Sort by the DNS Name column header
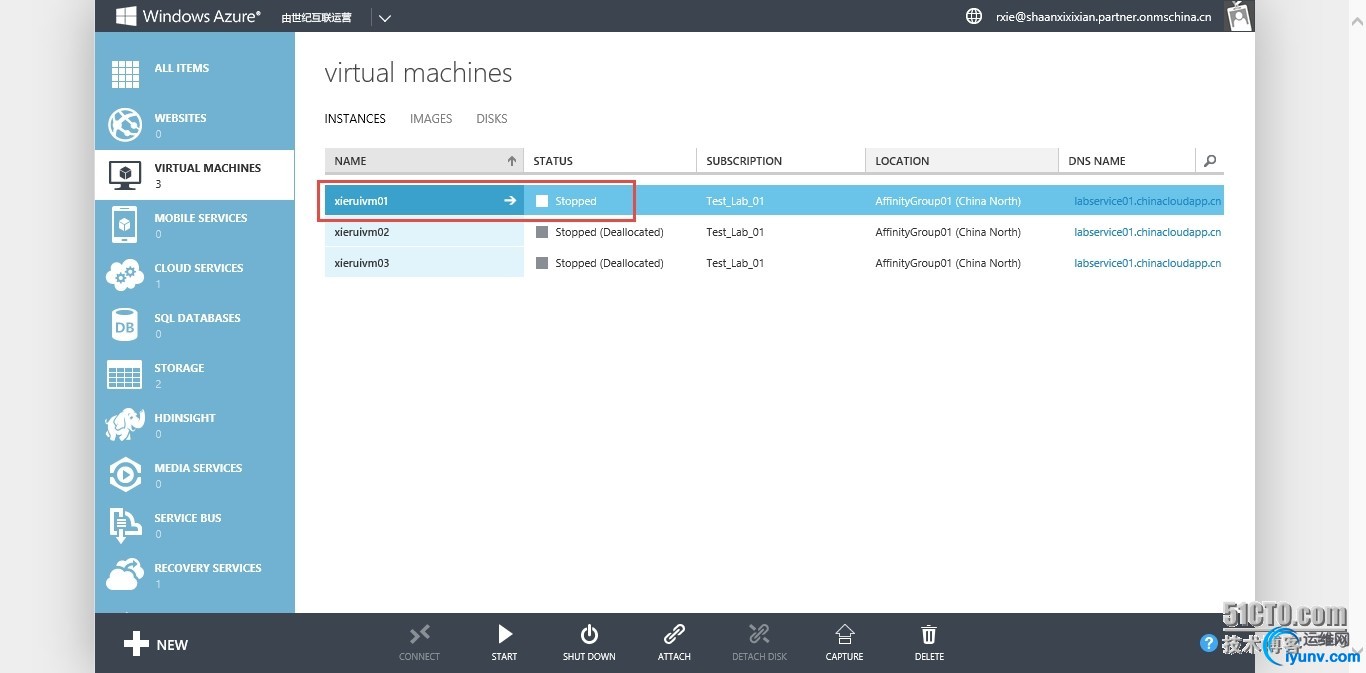The image size is (1366, 673). coord(1127,161)
